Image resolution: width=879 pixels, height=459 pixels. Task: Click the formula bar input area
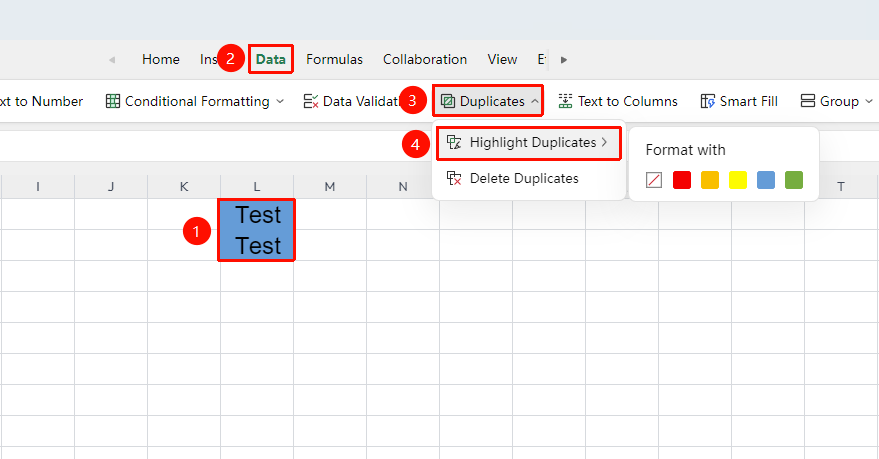click(216, 147)
